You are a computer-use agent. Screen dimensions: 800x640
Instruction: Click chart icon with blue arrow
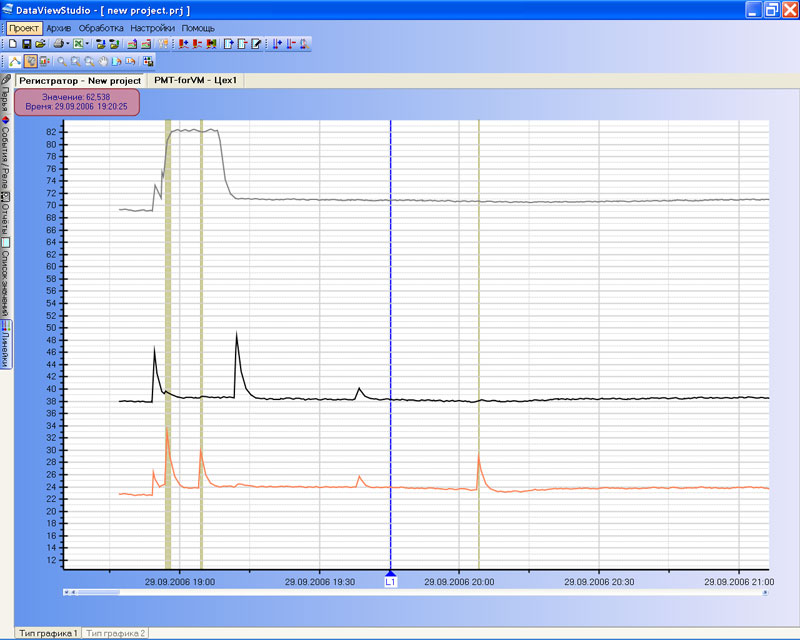[132, 44]
